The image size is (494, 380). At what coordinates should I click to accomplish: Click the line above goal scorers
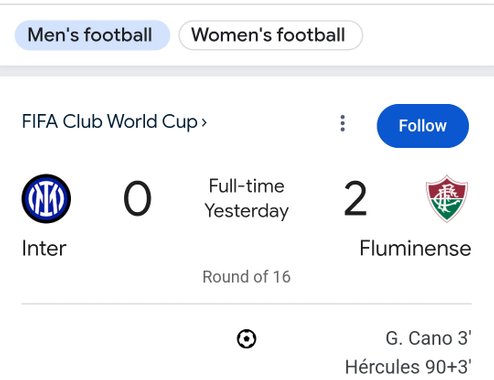click(x=247, y=304)
